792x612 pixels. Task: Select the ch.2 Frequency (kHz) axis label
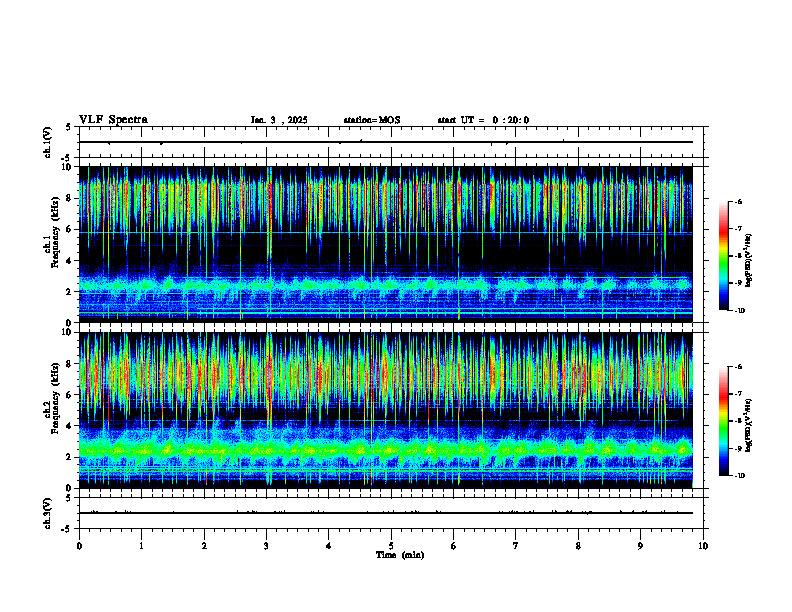point(52,398)
